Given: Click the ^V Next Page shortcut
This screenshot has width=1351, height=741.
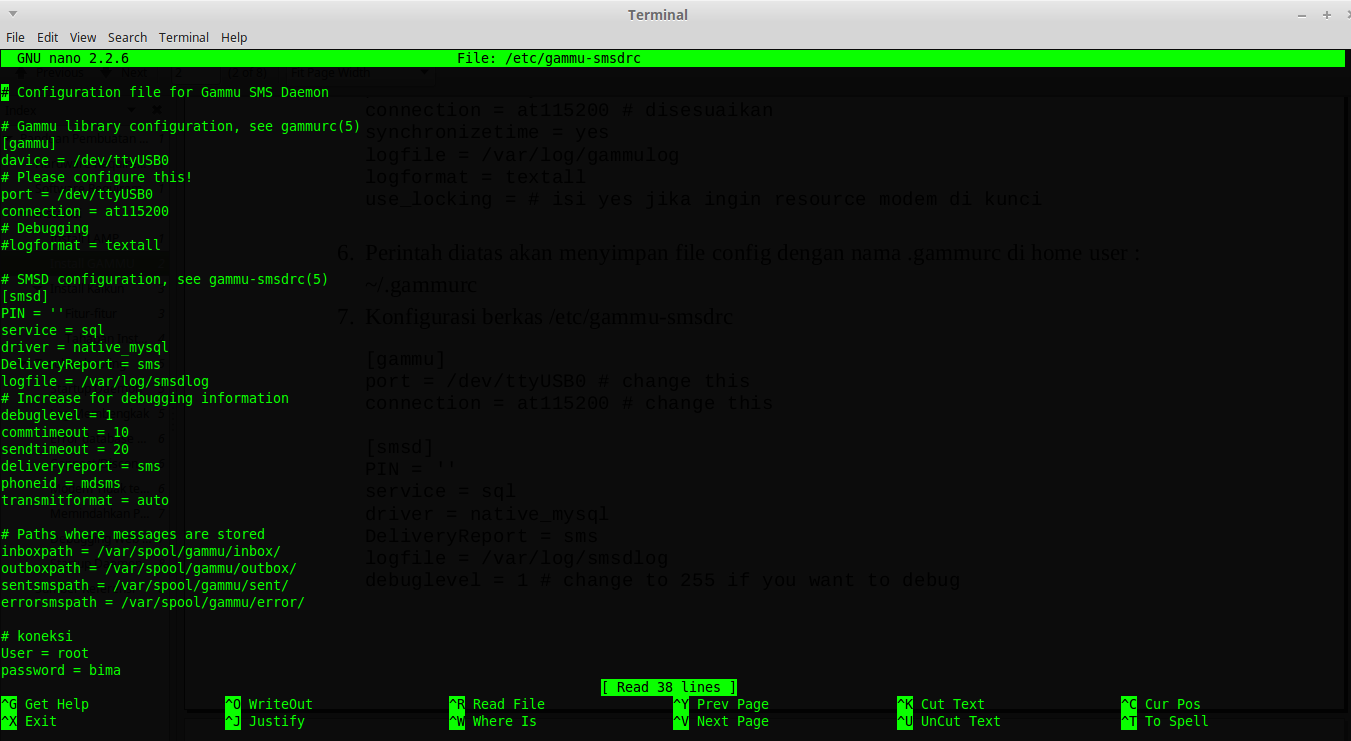Looking at the screenshot, I should (x=721, y=721).
